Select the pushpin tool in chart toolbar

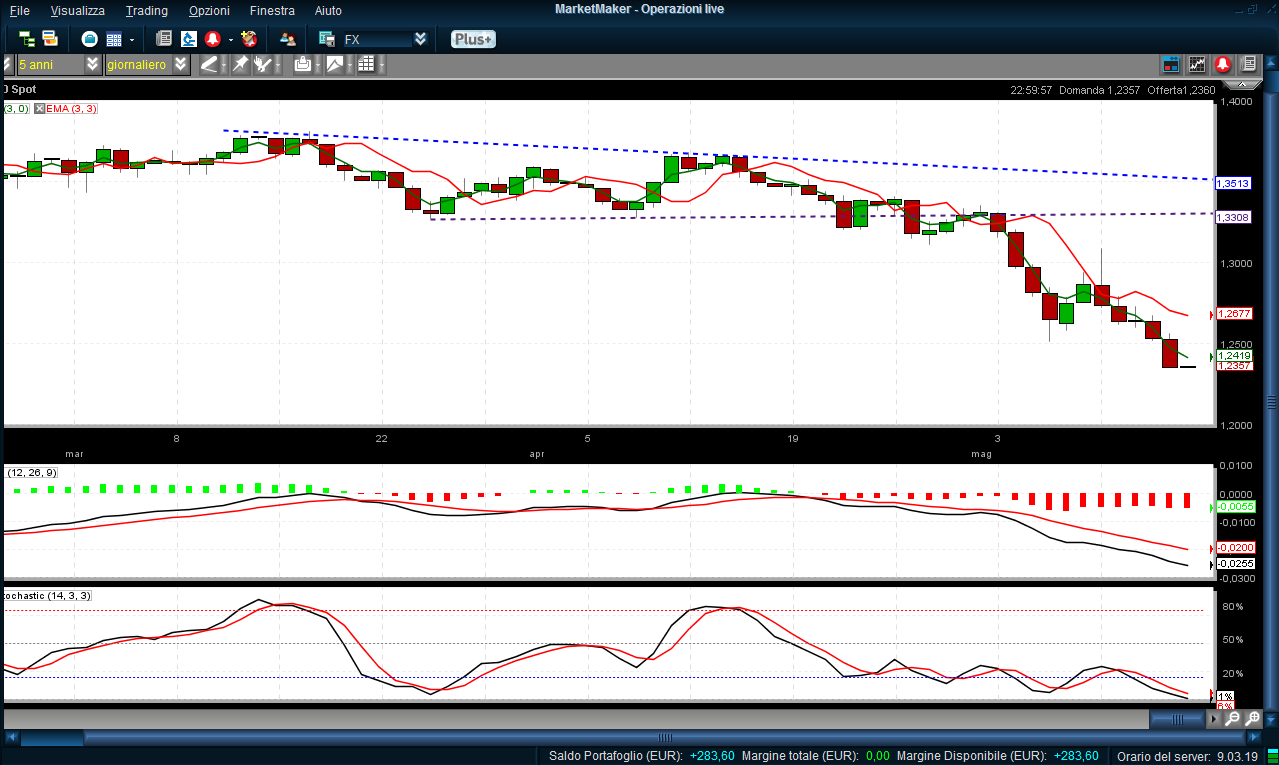(240, 64)
